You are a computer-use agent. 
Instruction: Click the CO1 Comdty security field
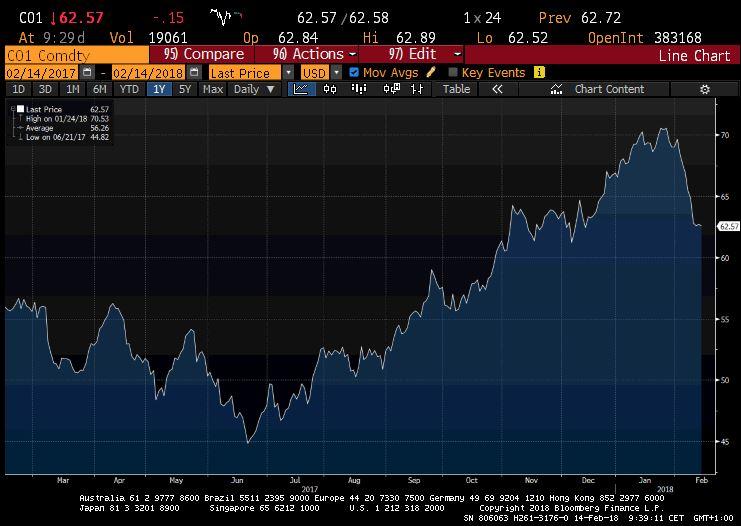tap(75, 54)
